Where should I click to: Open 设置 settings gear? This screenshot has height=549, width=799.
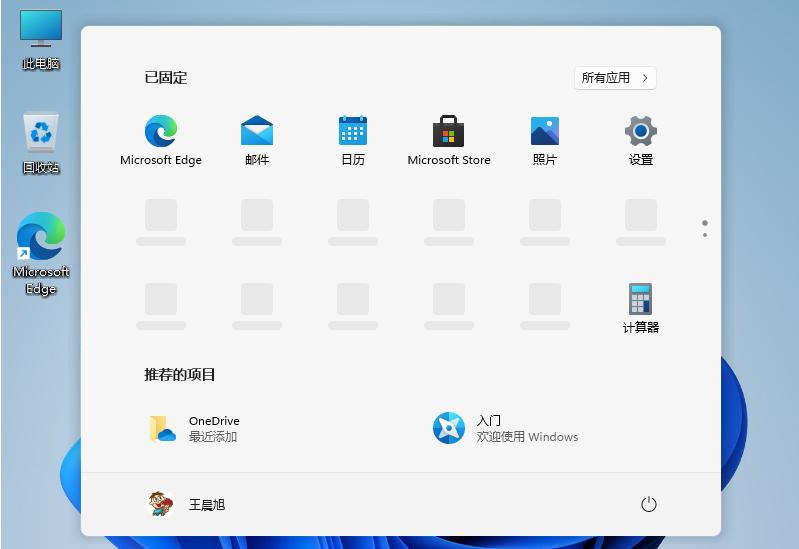641,140
